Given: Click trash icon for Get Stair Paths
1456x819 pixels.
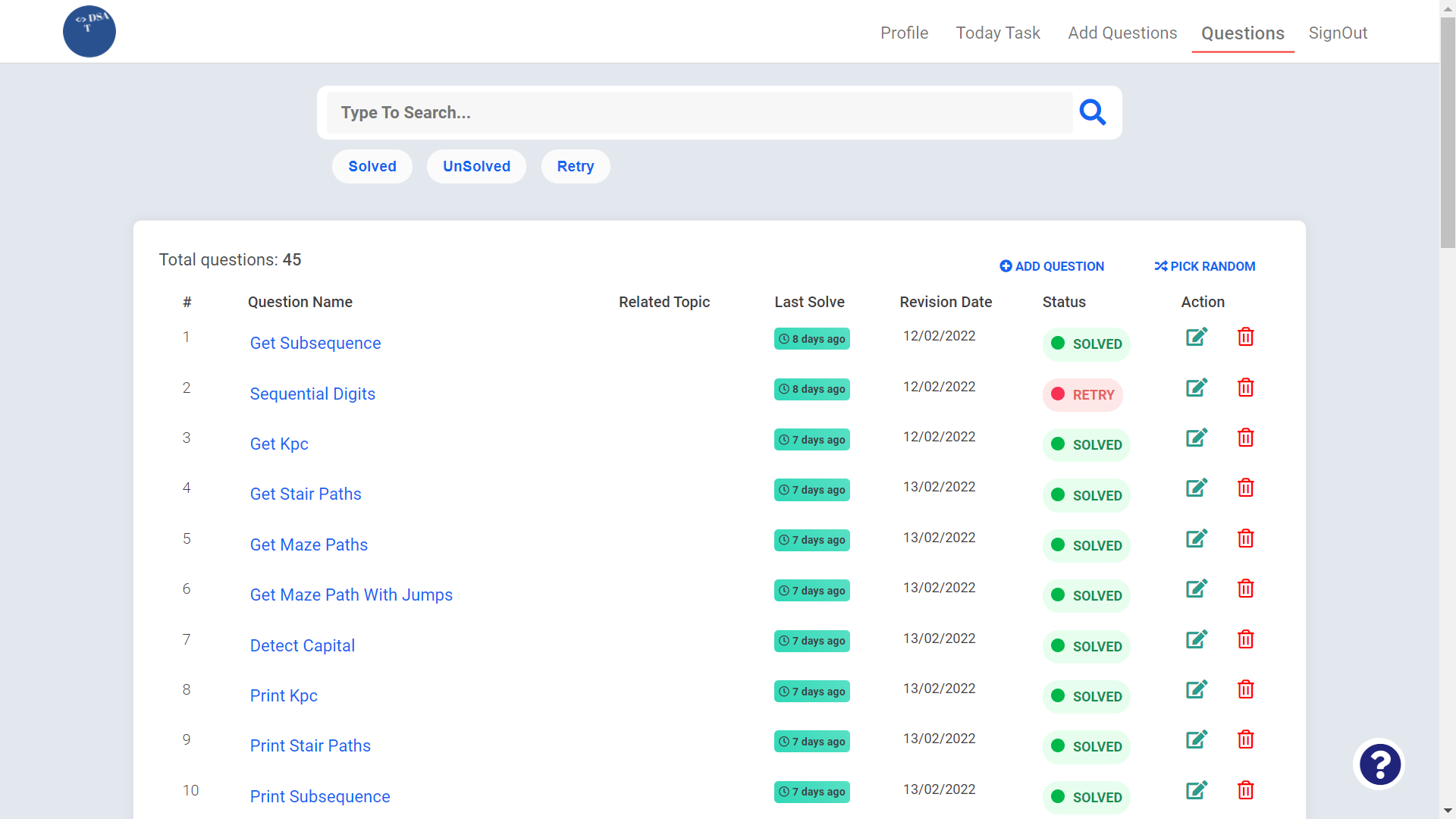Looking at the screenshot, I should click(x=1245, y=488).
